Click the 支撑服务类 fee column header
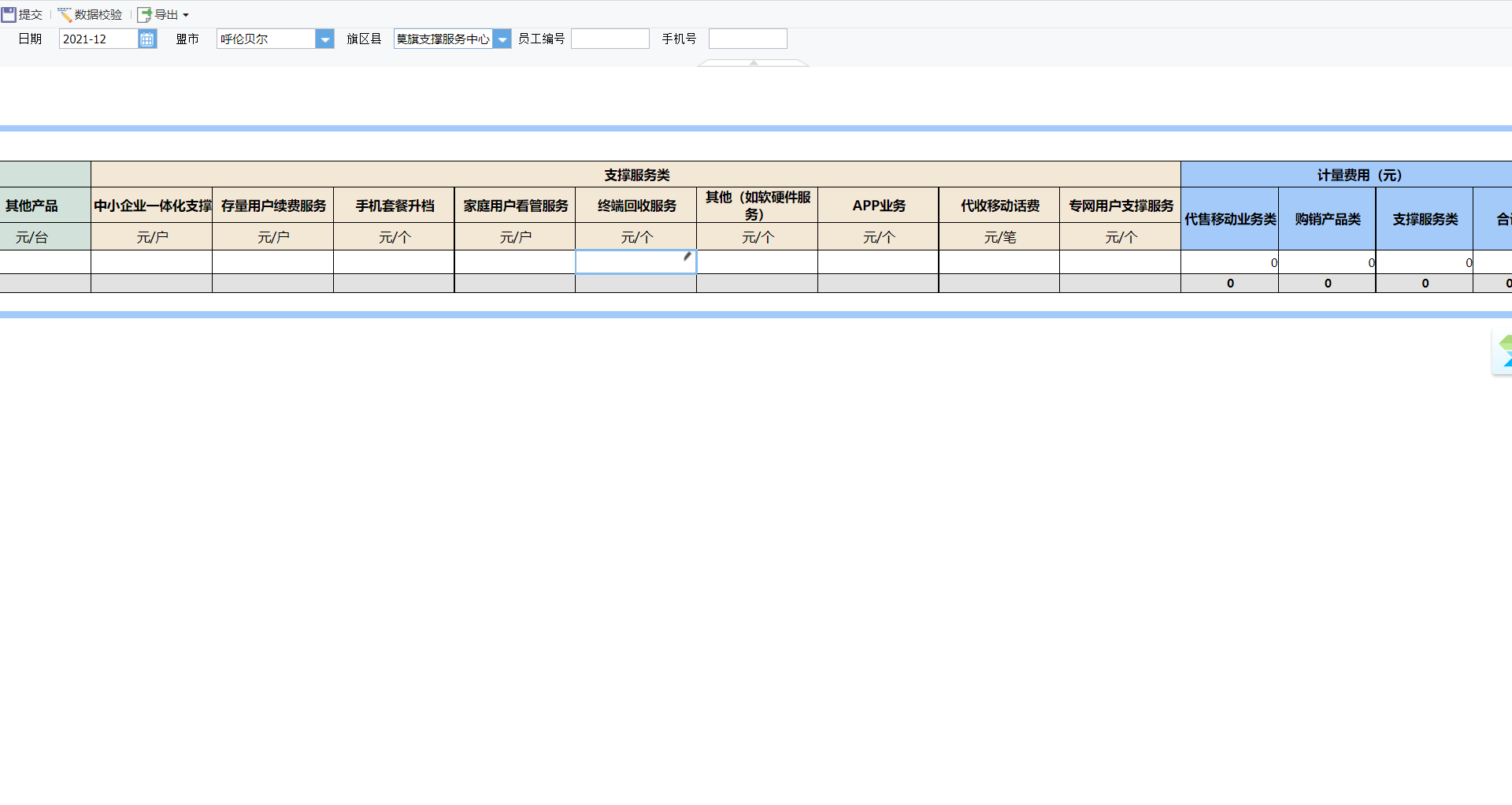 (x=1425, y=219)
